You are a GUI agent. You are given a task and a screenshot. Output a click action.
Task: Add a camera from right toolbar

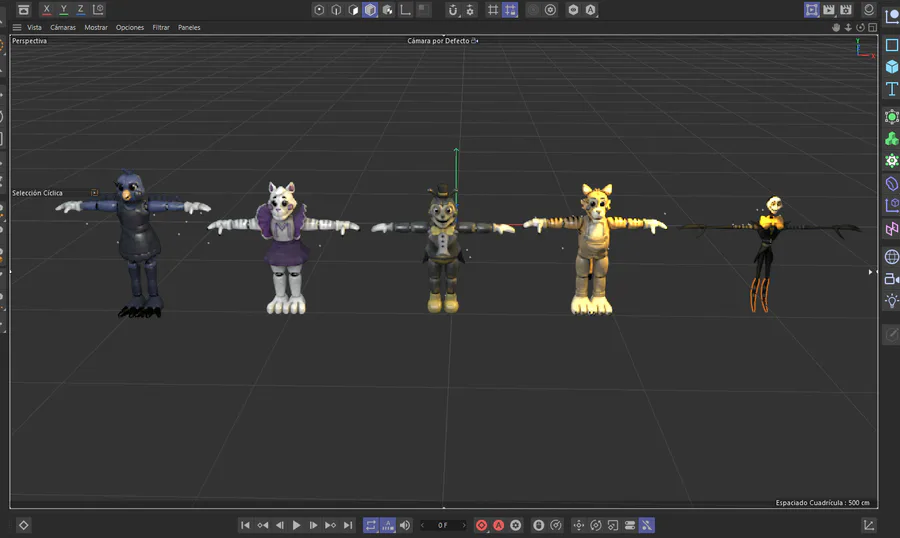[891, 279]
